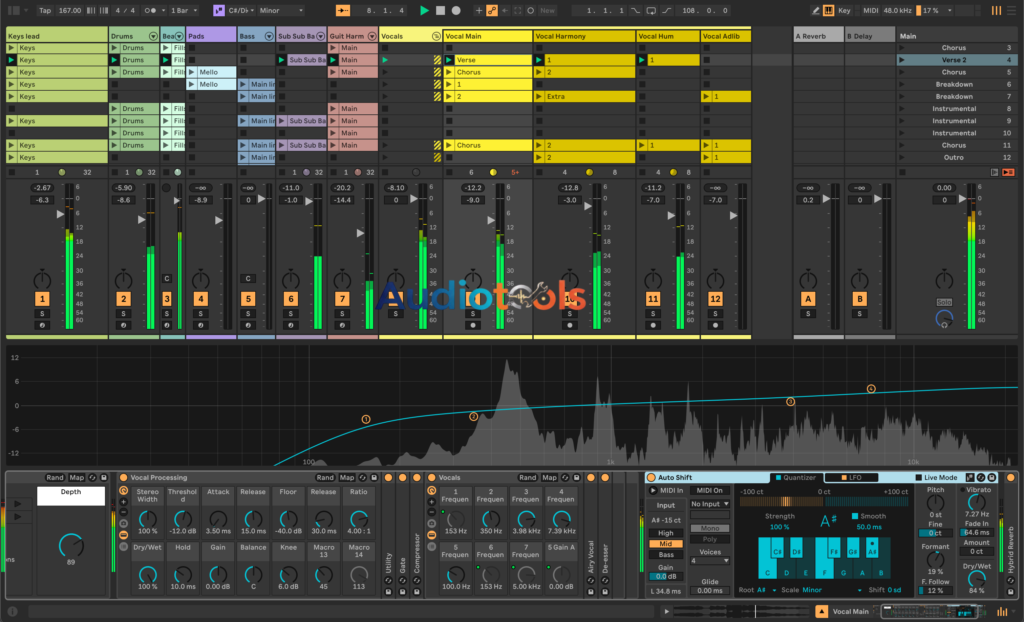Click the Tap tempo button
The height and width of the screenshot is (622, 1024).
[x=45, y=10]
